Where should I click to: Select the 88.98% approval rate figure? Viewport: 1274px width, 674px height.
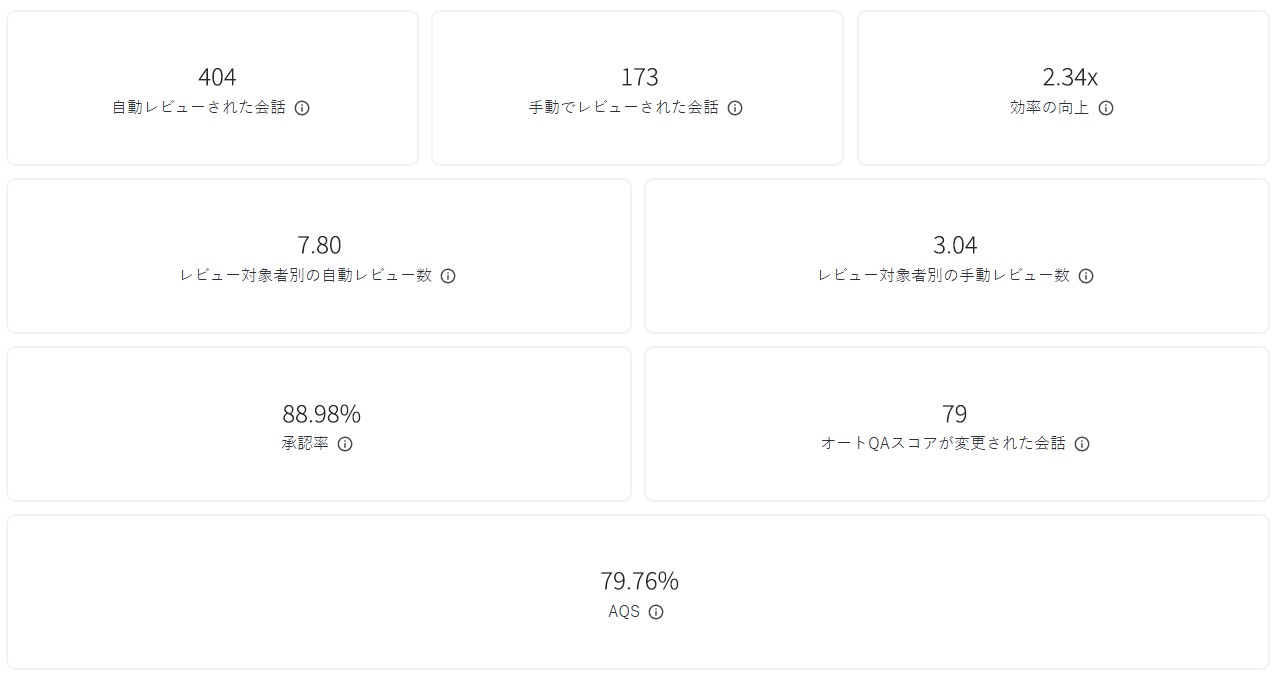tap(321, 413)
